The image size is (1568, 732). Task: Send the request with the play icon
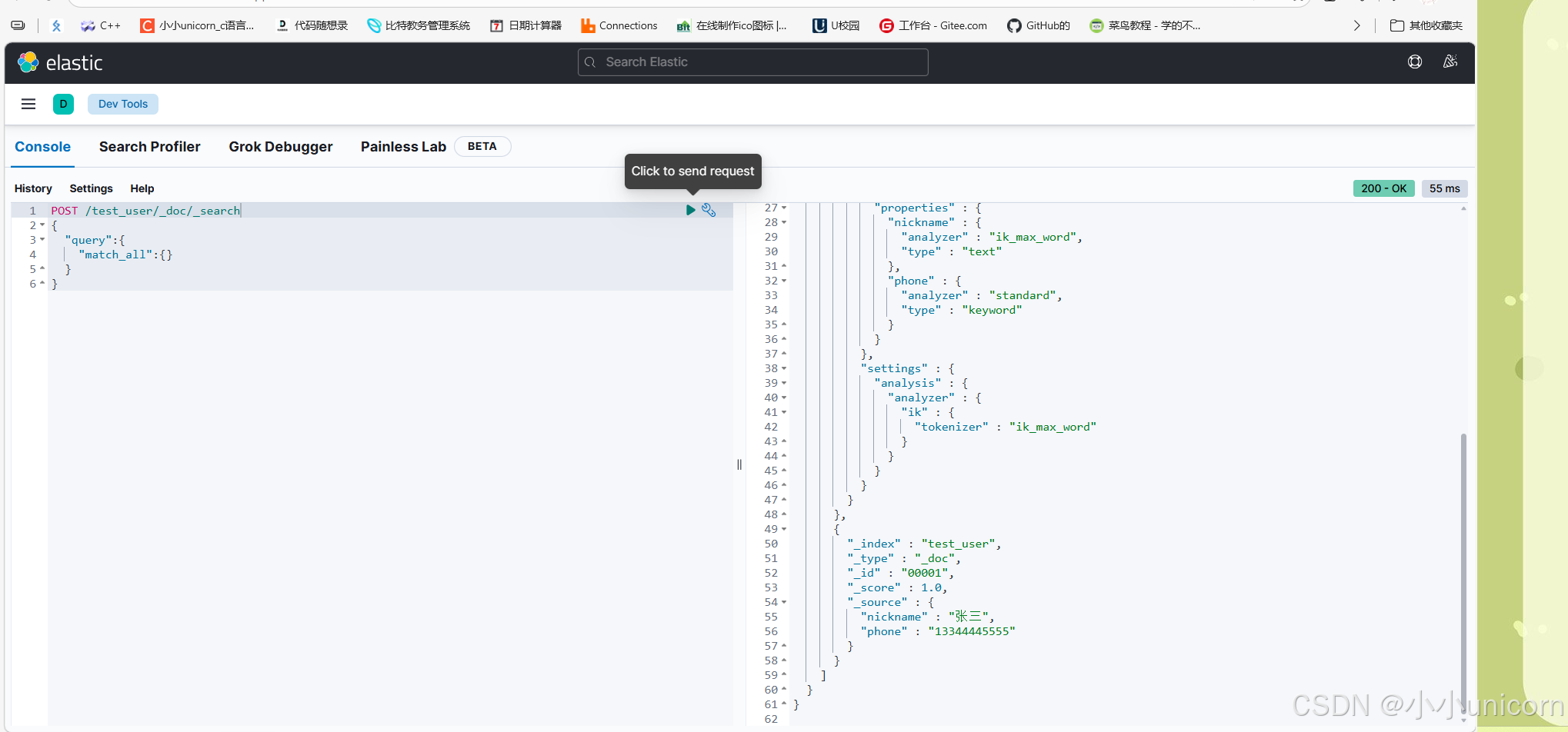(x=690, y=210)
